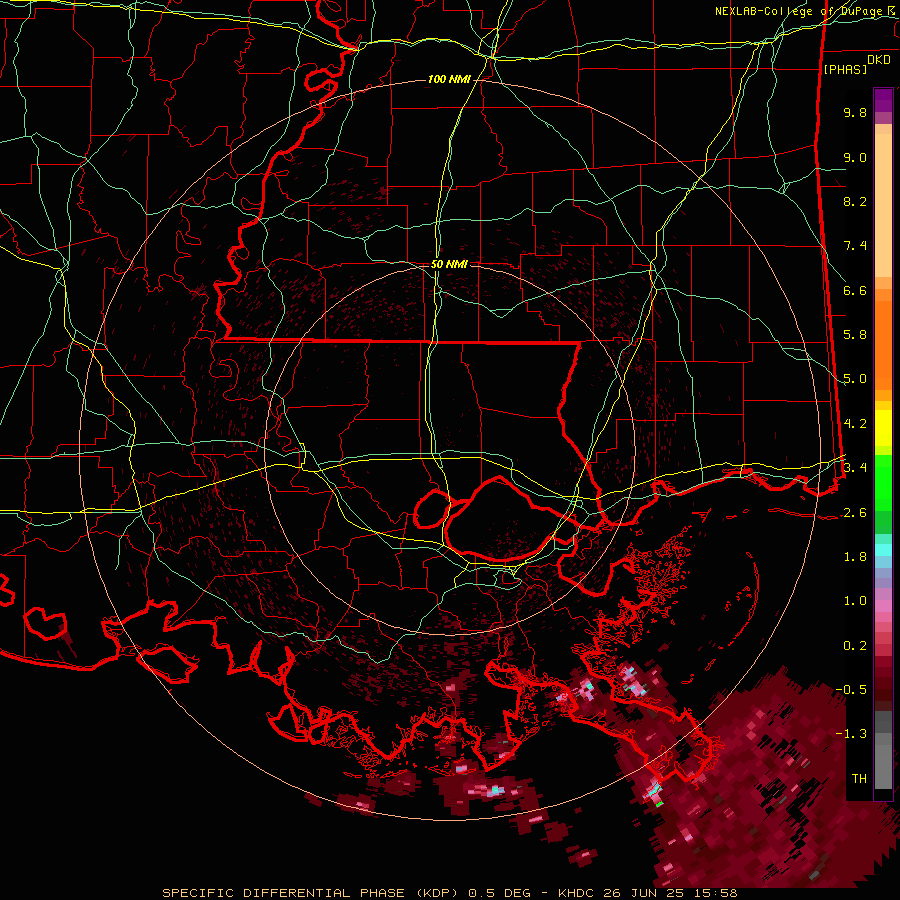The width and height of the screenshot is (900, 900).
Task: Click the [PHAS] label above the color bar
Action: (x=845, y=69)
